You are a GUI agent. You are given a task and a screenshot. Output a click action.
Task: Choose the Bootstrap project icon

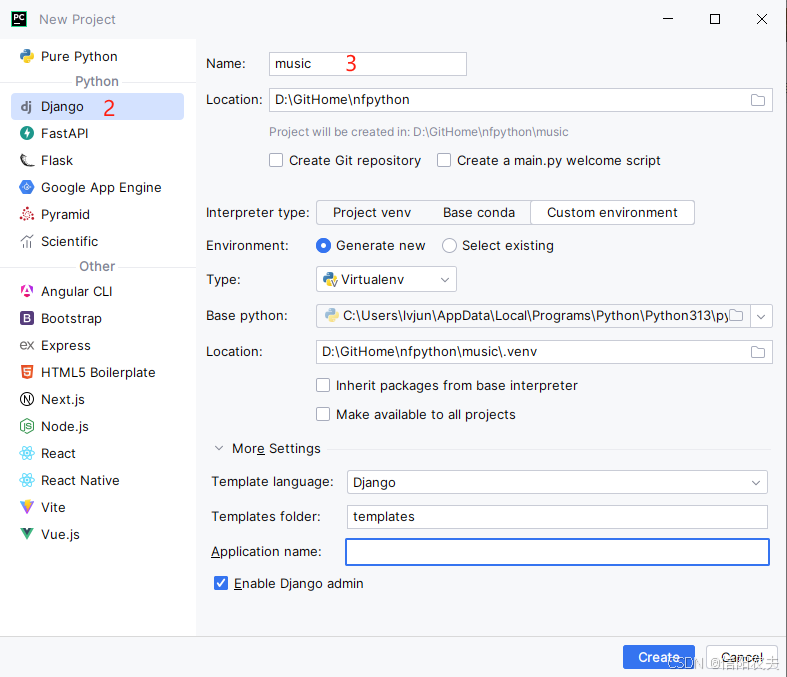click(27, 319)
